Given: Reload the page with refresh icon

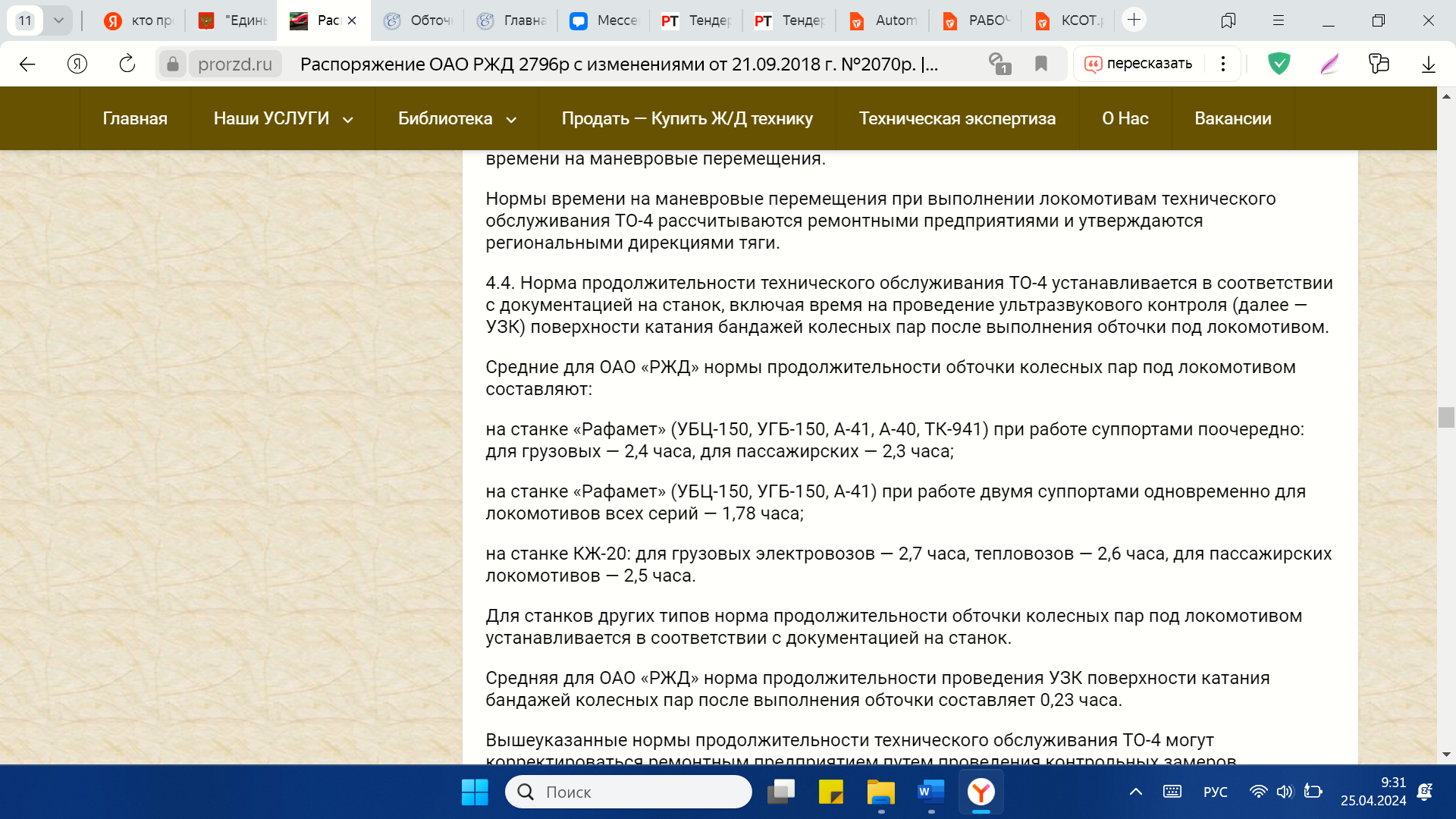Looking at the screenshot, I should tap(127, 64).
